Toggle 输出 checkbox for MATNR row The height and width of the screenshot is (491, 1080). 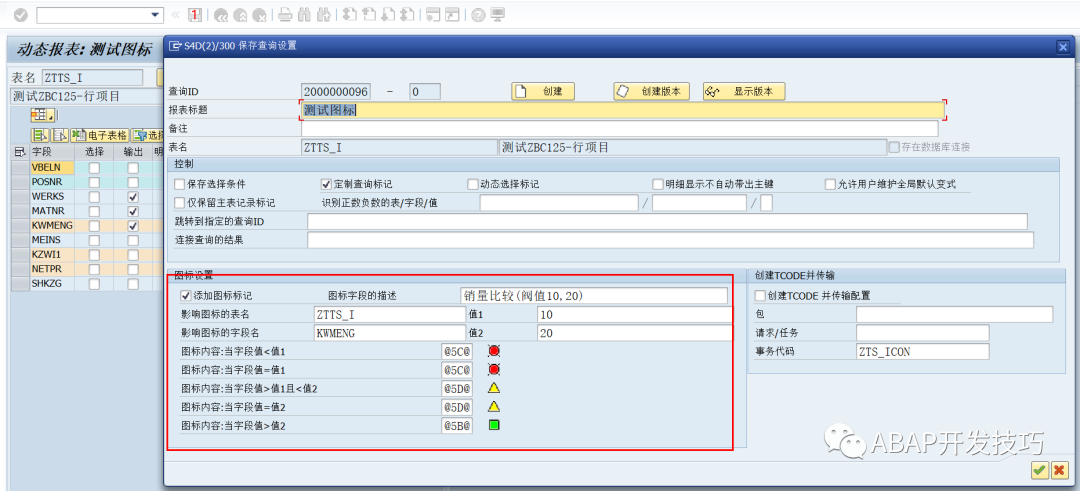133,211
